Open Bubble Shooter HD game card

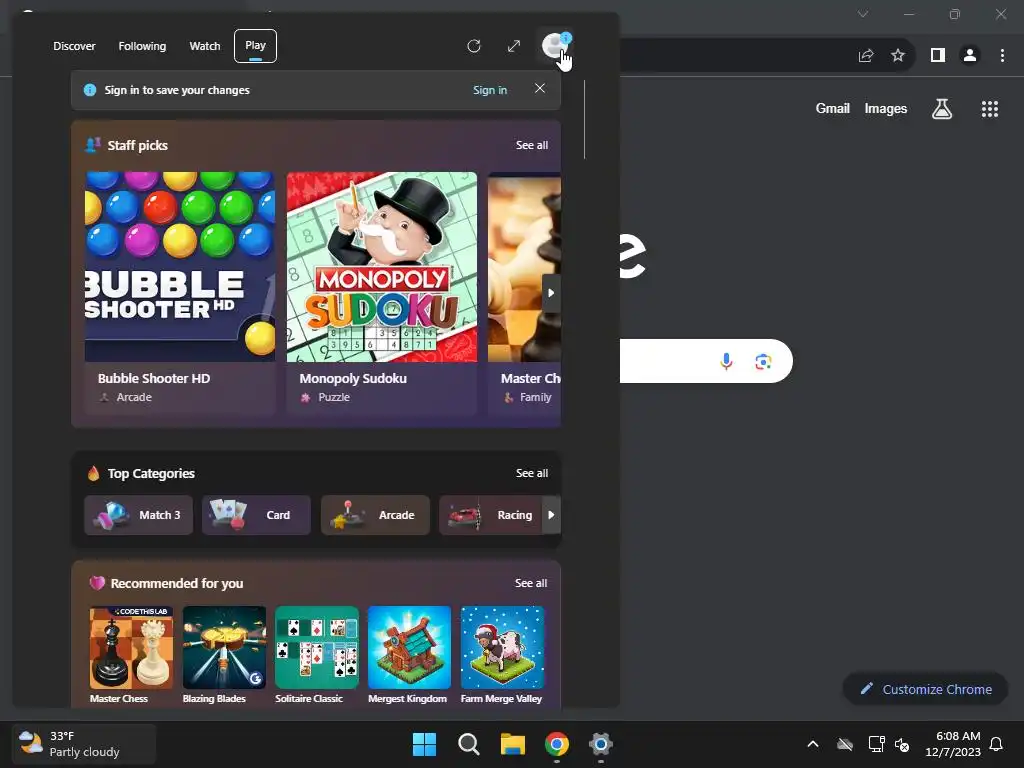click(x=180, y=293)
